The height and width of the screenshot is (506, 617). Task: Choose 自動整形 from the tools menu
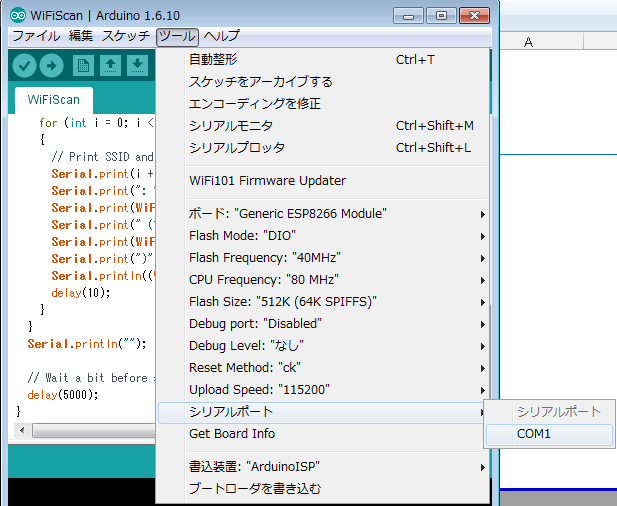[x=323, y=60]
